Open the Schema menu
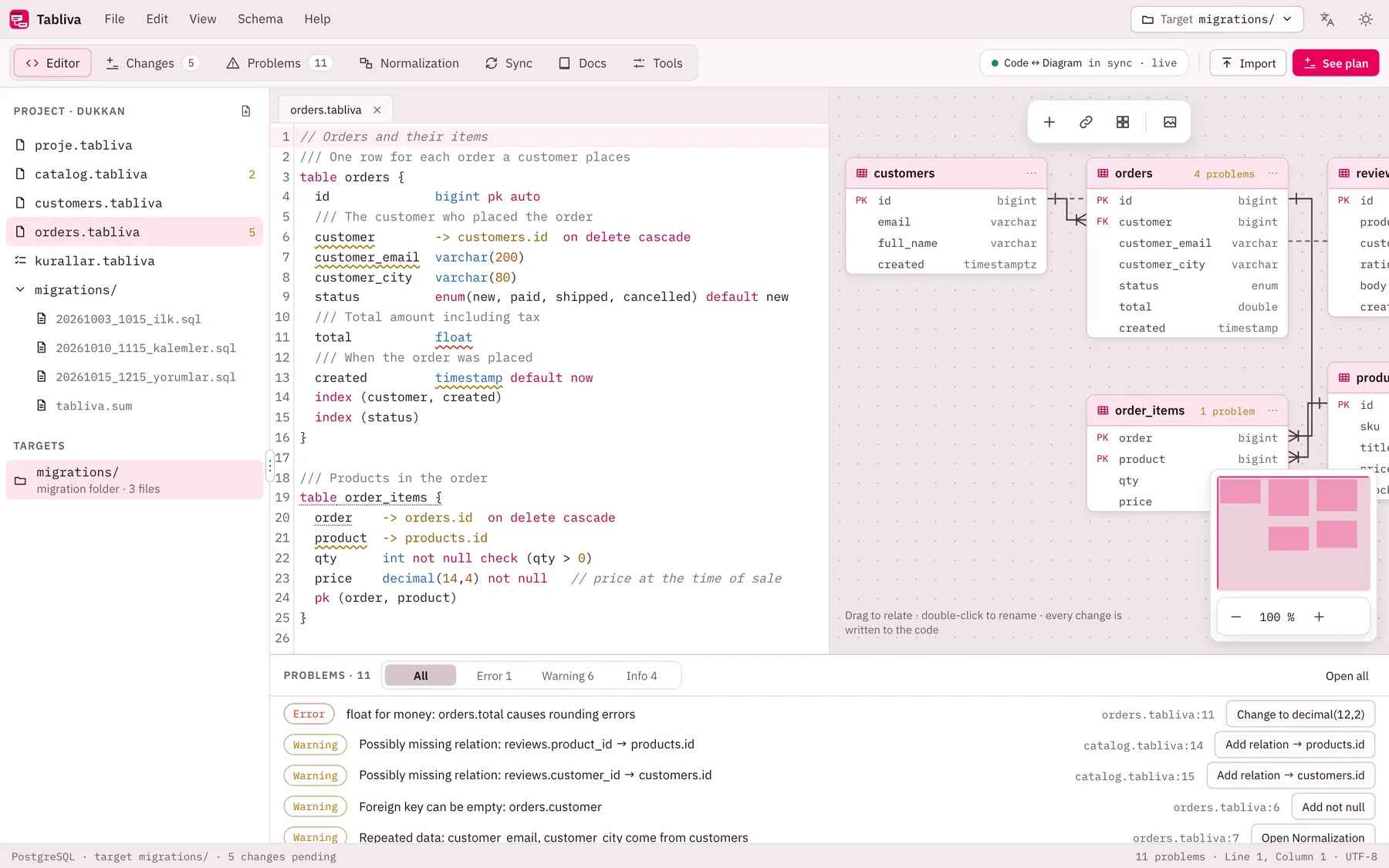 click(x=260, y=19)
